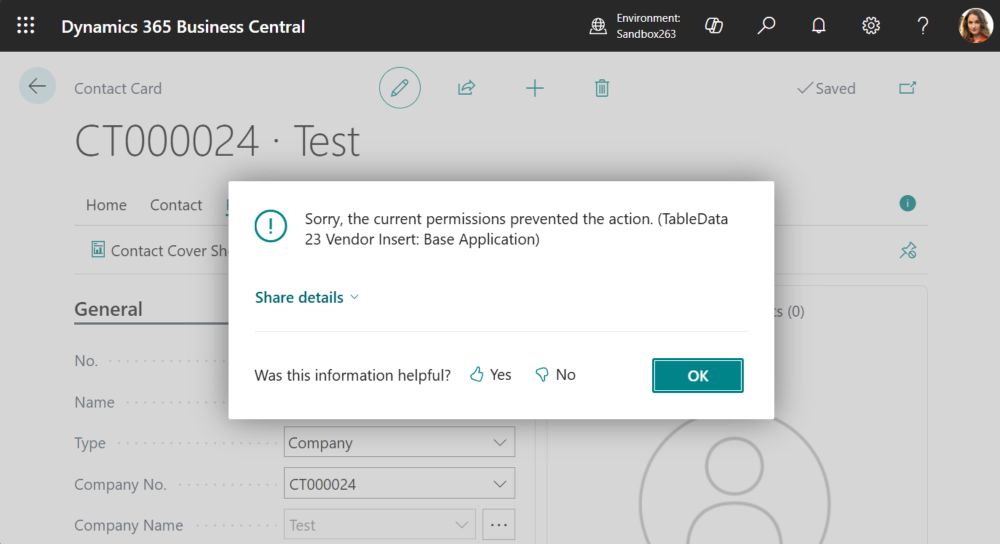Screen dimensions: 1000x544
Task: Click the thumbs up Yes feedback
Action: pyautogui.click(x=490, y=374)
